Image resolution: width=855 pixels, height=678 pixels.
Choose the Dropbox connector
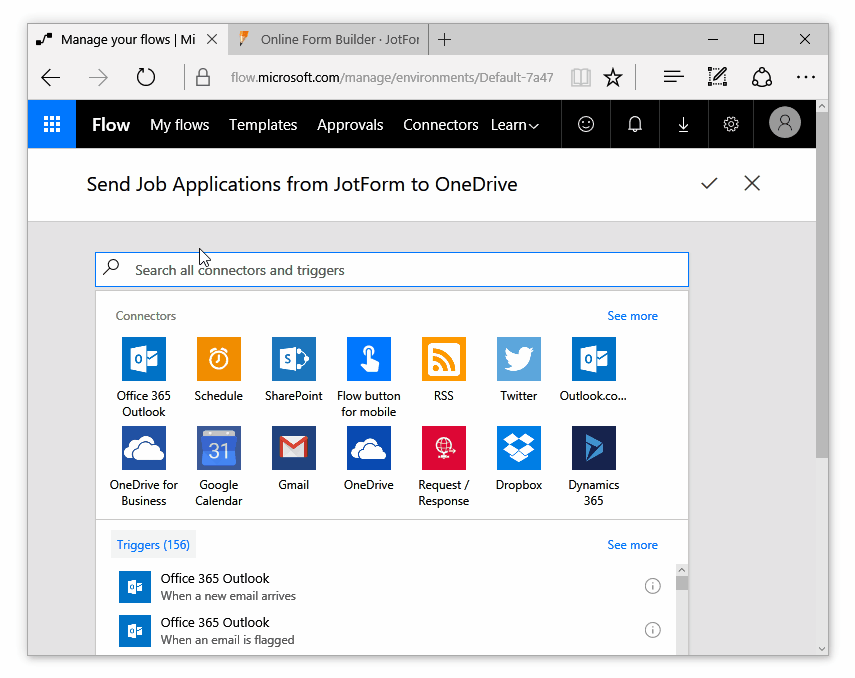[x=518, y=448]
